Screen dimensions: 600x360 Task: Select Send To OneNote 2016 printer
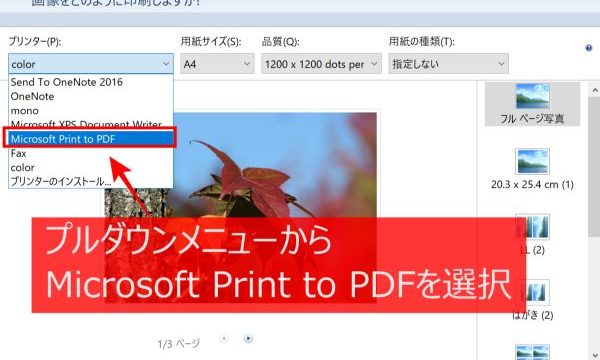click(91, 82)
